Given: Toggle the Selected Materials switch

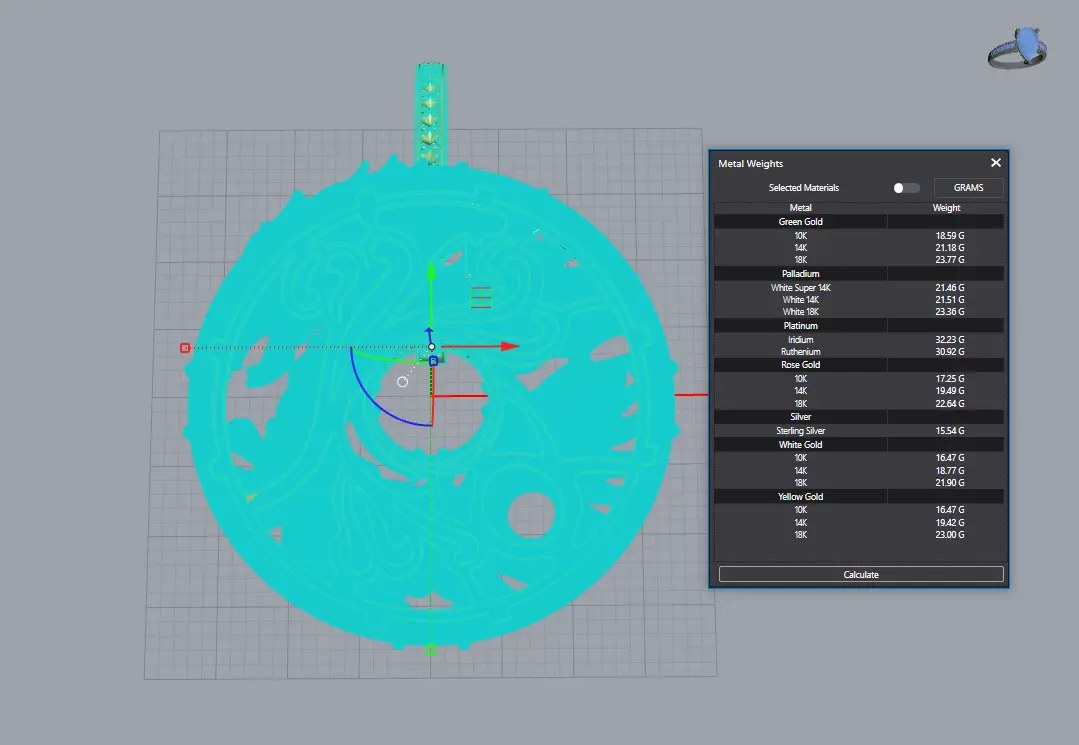Looking at the screenshot, I should point(906,188).
